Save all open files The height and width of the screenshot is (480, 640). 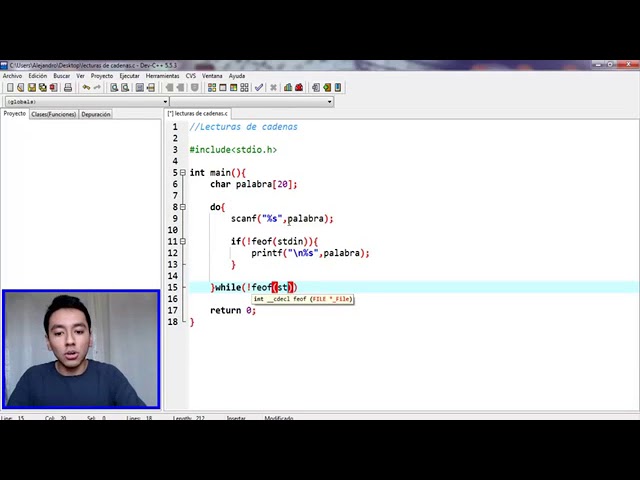[x=42, y=87]
